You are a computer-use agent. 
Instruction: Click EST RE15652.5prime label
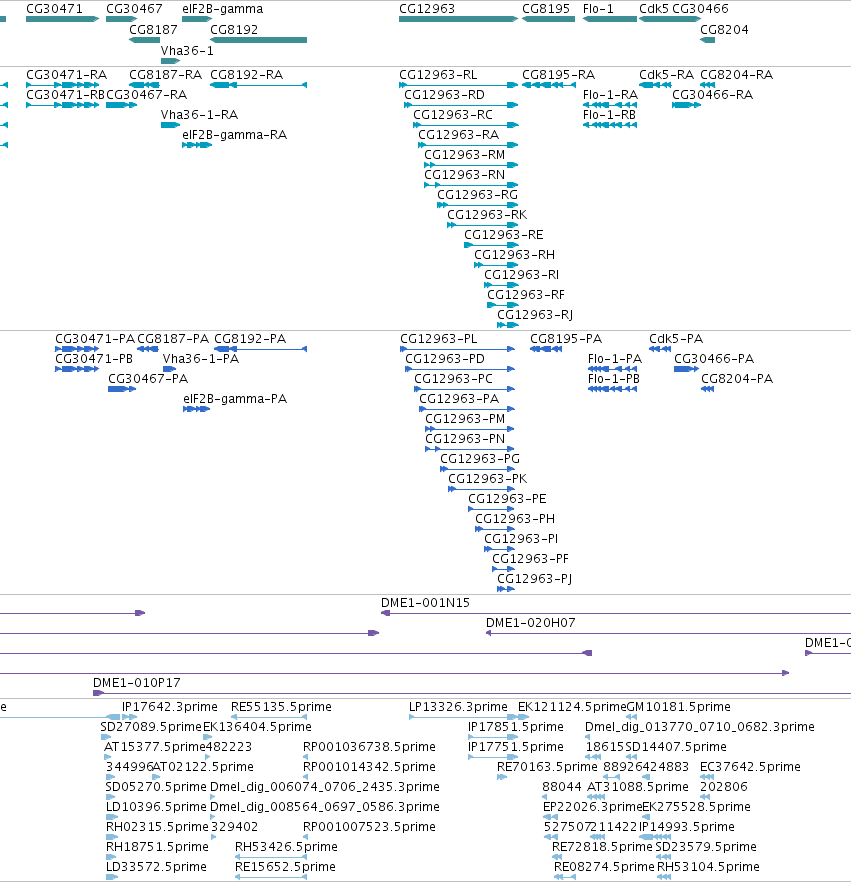tap(285, 867)
